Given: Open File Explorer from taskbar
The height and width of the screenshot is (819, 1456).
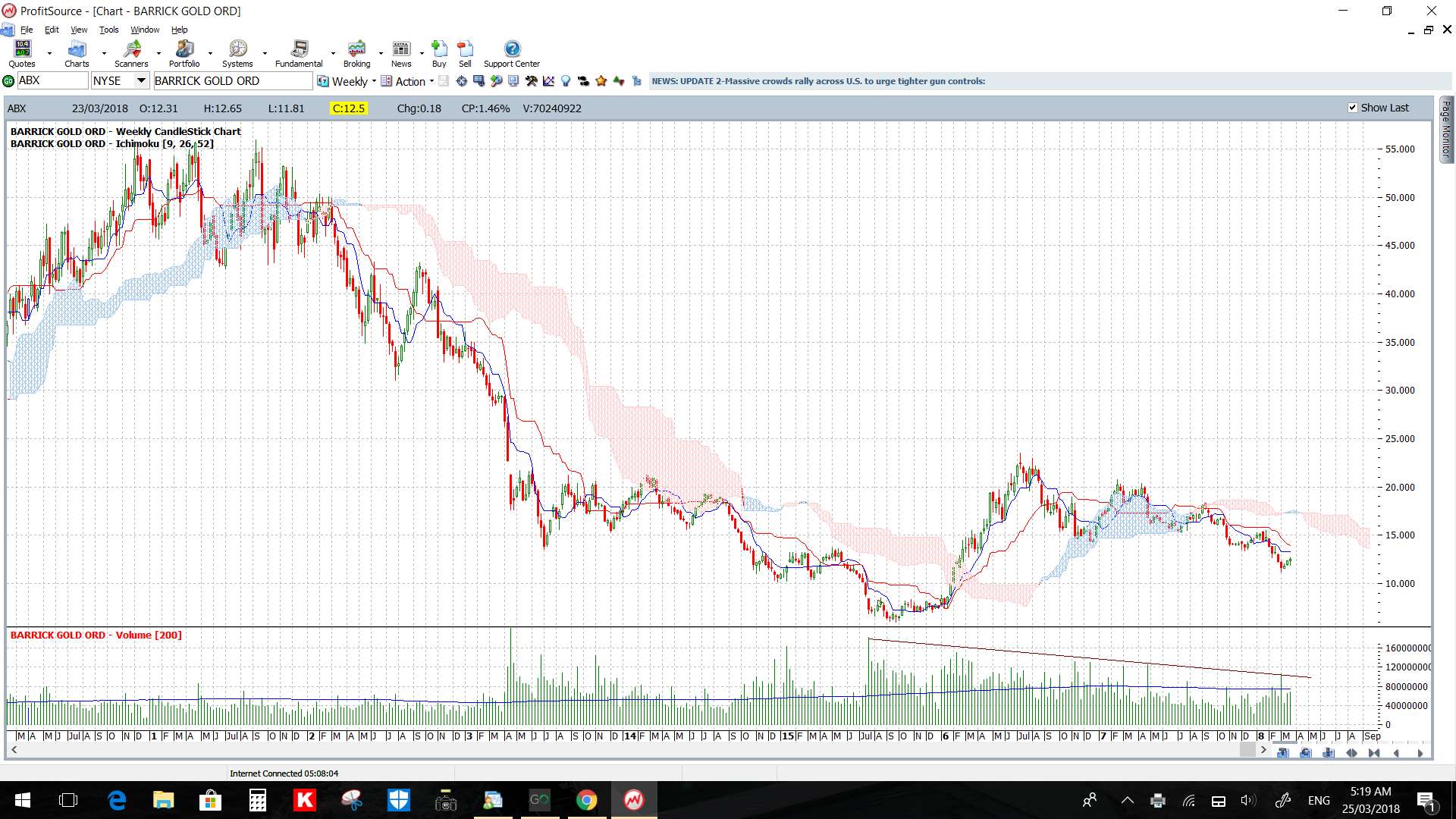Looking at the screenshot, I should point(164,800).
